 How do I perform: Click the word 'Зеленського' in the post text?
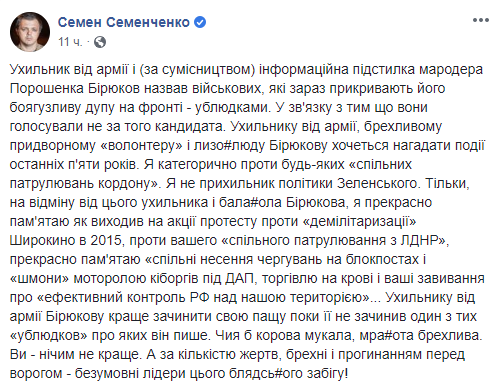[x=377, y=184]
